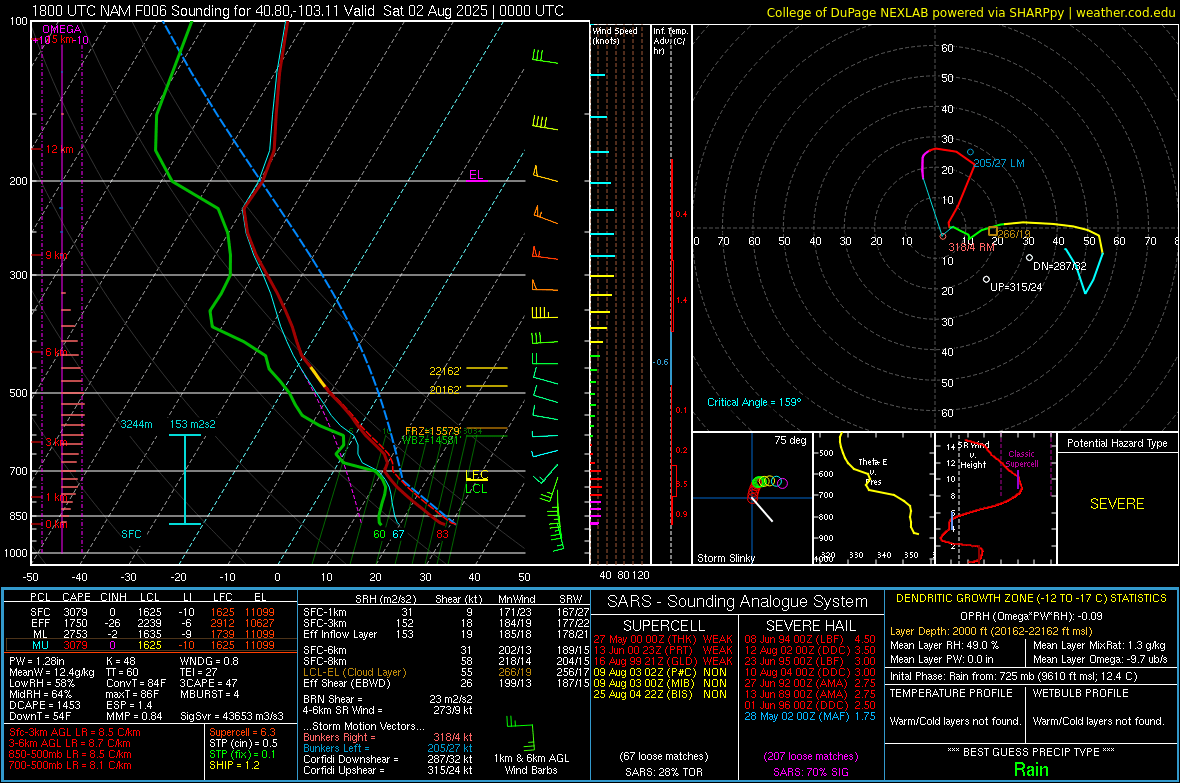Click the Classic Supercell label in SR wind panel
The width and height of the screenshot is (1180, 783).
click(1022, 459)
